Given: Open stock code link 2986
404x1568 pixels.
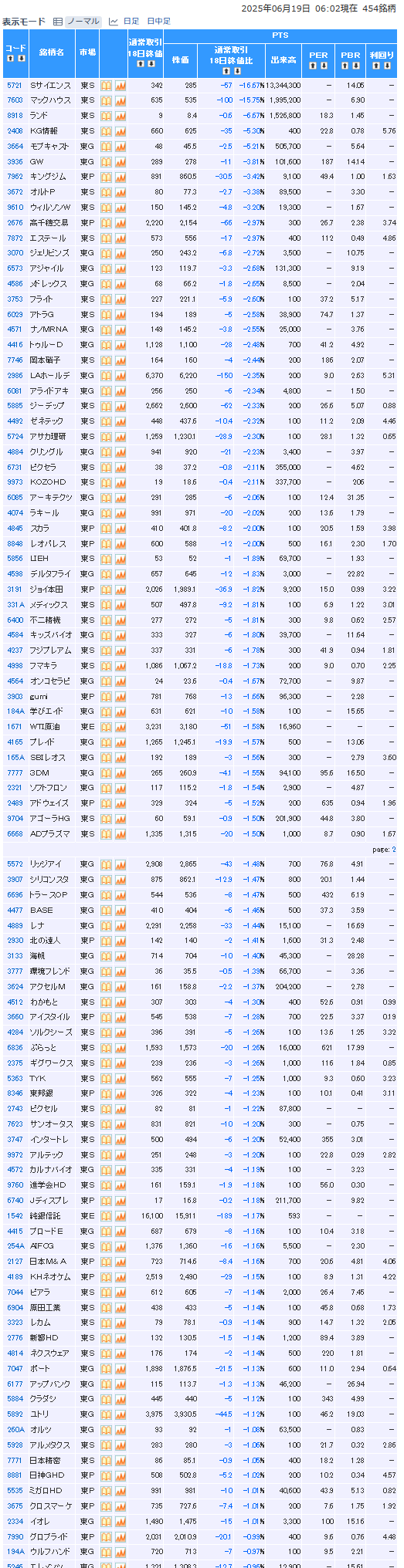Looking at the screenshot, I should [15, 376].
